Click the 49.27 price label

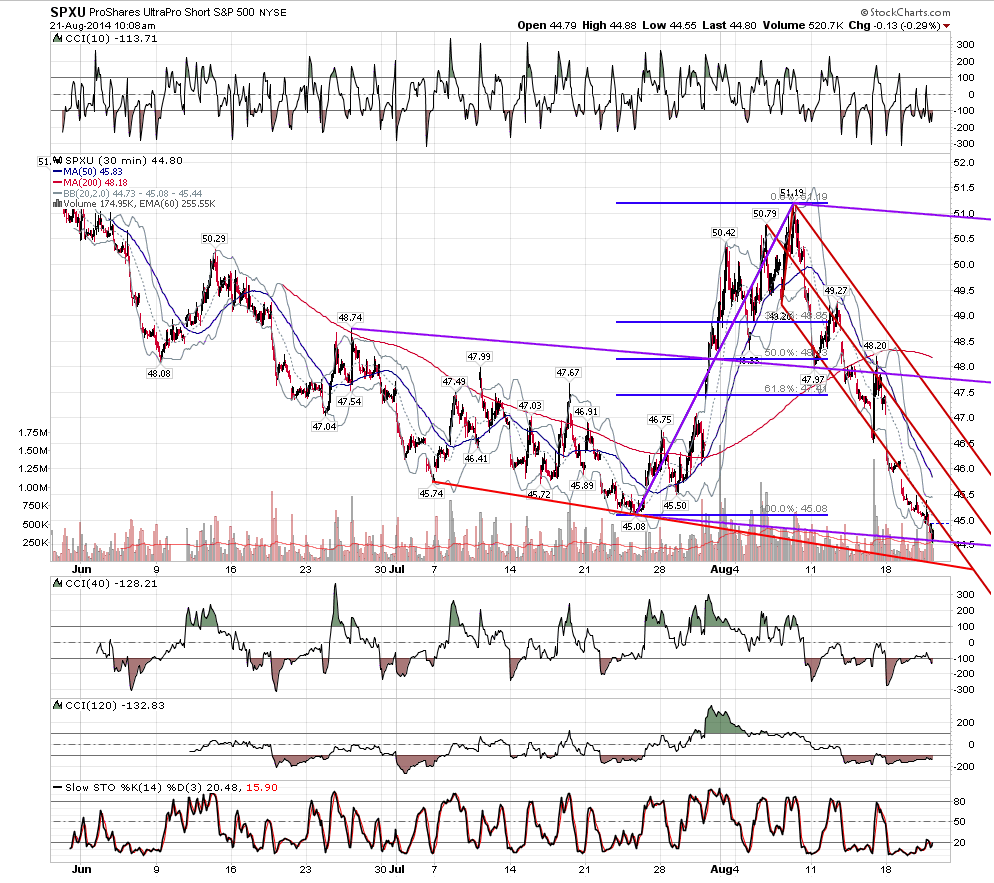coord(836,291)
